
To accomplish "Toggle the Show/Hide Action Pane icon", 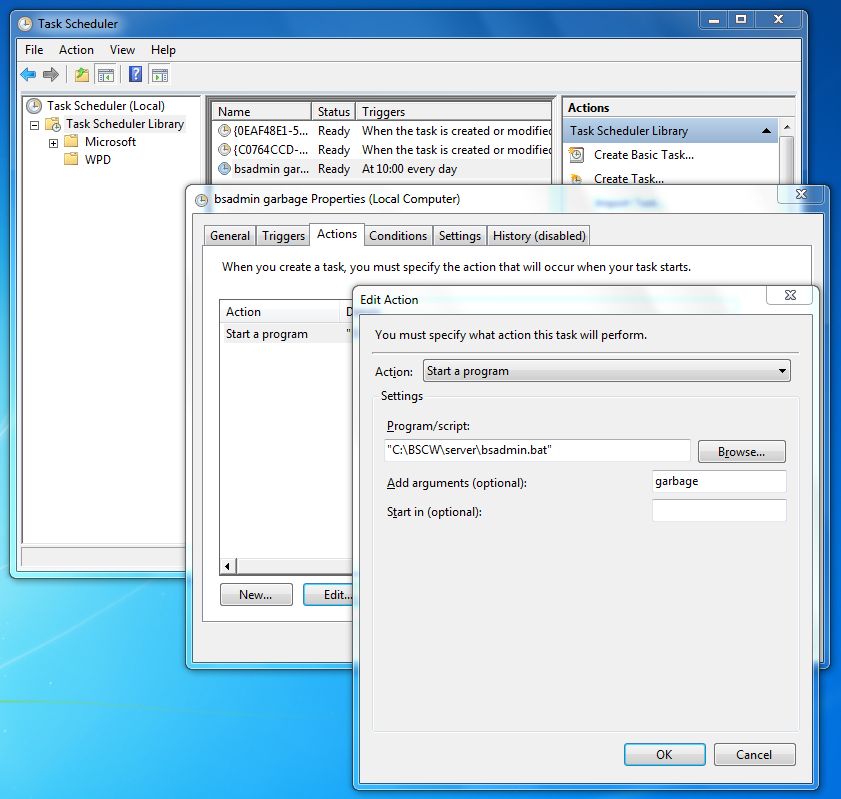I will pos(159,75).
